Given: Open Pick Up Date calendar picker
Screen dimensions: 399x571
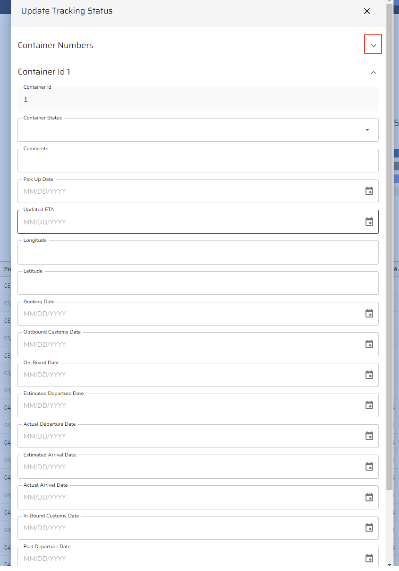Looking at the screenshot, I should 369,191.
